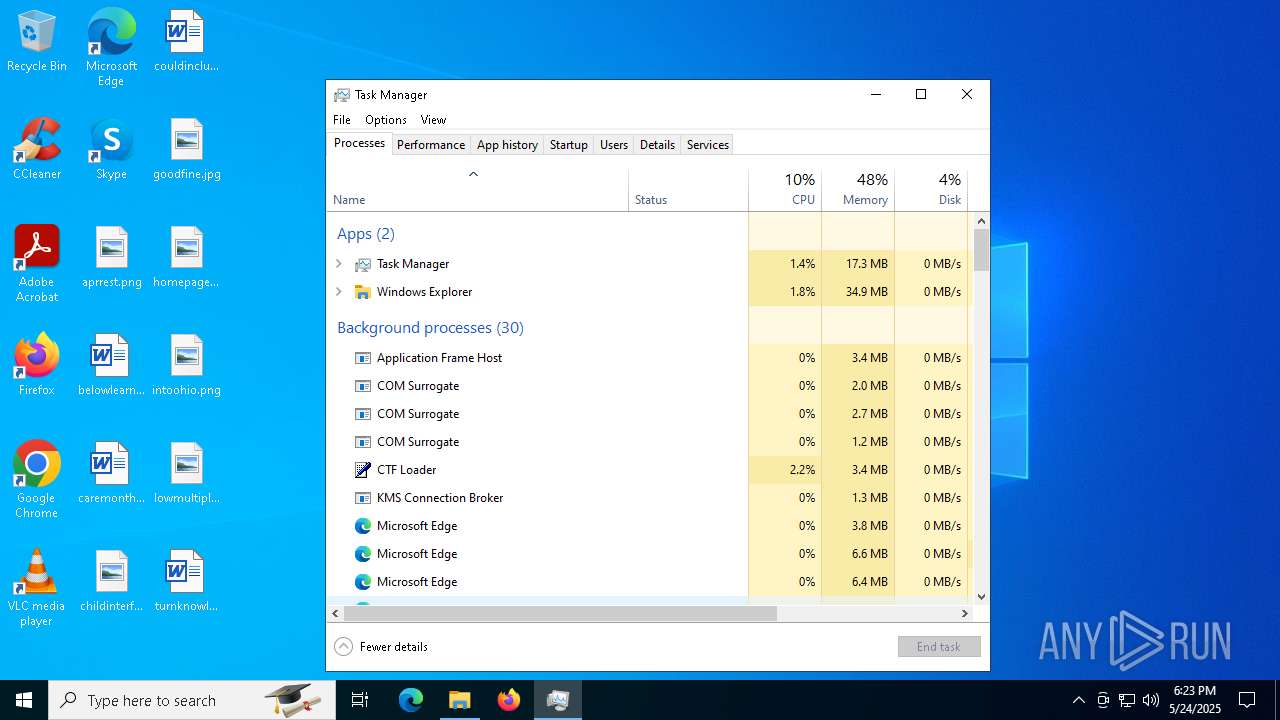The image size is (1280, 720).
Task: Launch Firefox from desktop shortcut
Action: pyautogui.click(x=37, y=366)
